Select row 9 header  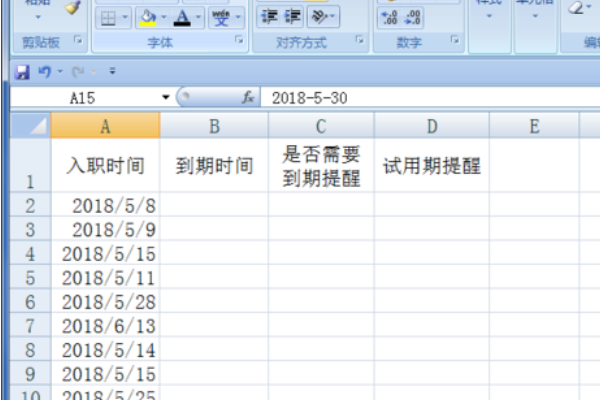tap(31, 373)
